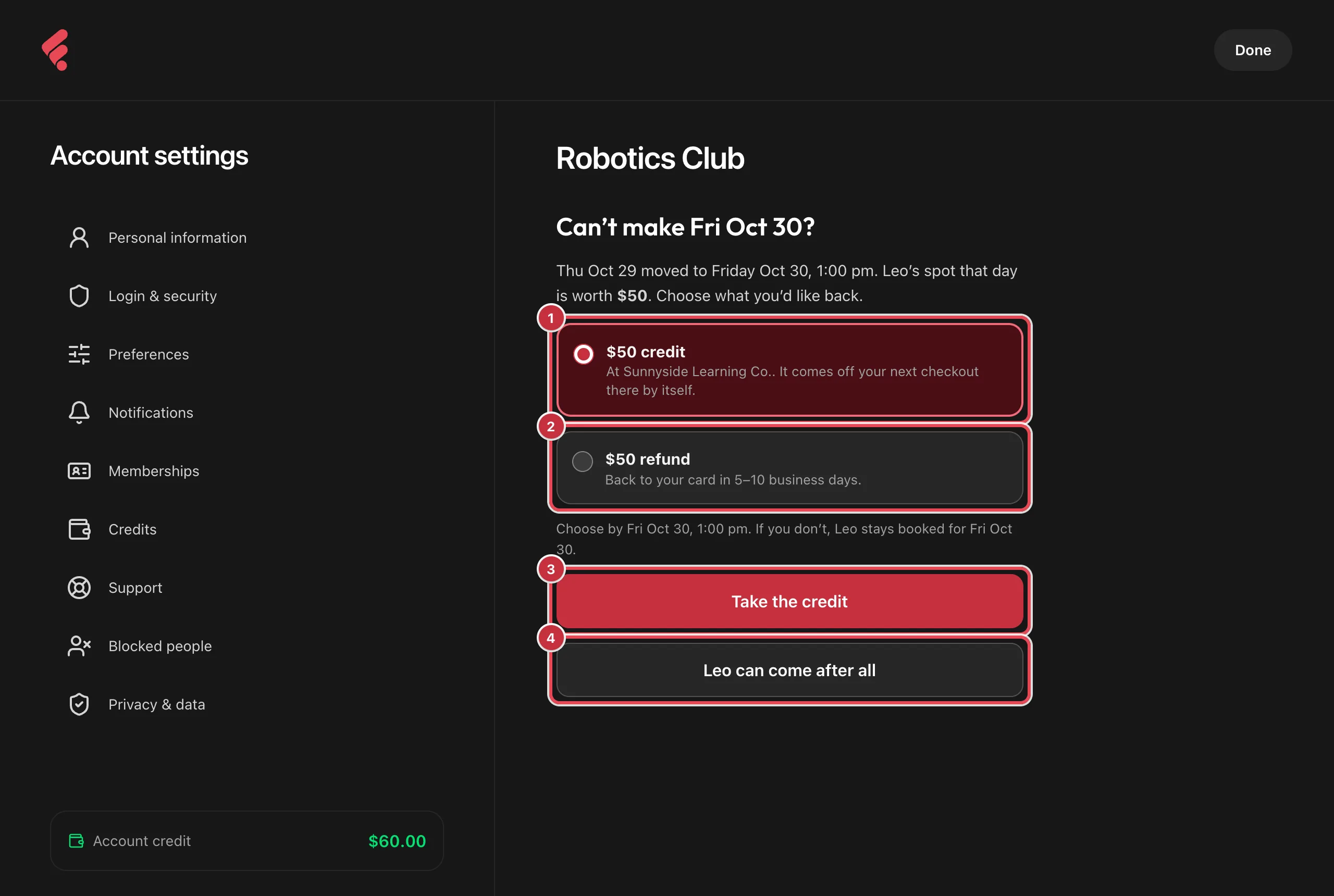Click the Account settings title
Image resolution: width=1334 pixels, height=896 pixels.
pyautogui.click(x=149, y=155)
